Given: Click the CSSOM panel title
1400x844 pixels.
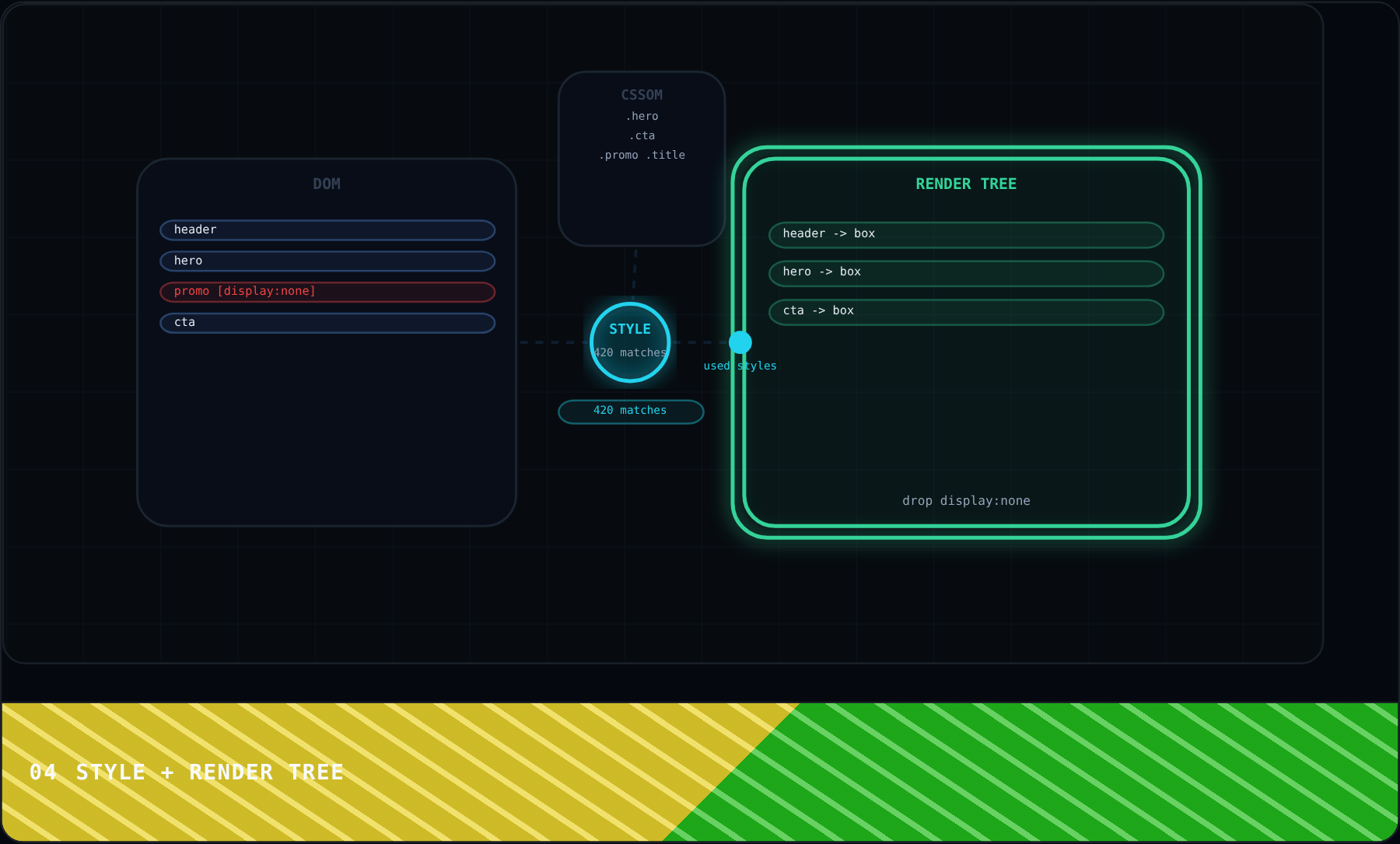Looking at the screenshot, I should point(642,95).
